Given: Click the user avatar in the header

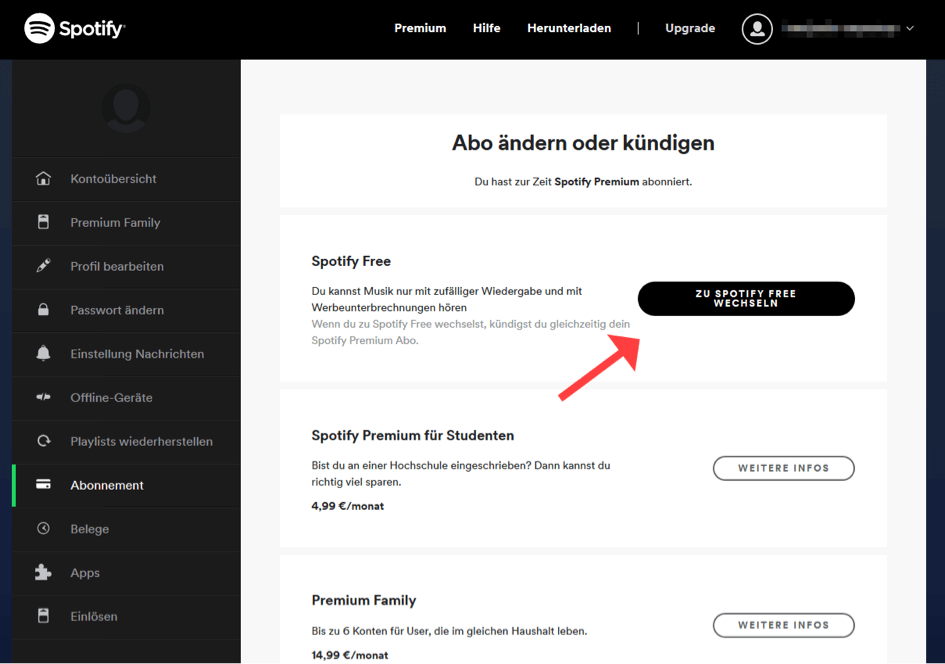Looking at the screenshot, I should [757, 29].
